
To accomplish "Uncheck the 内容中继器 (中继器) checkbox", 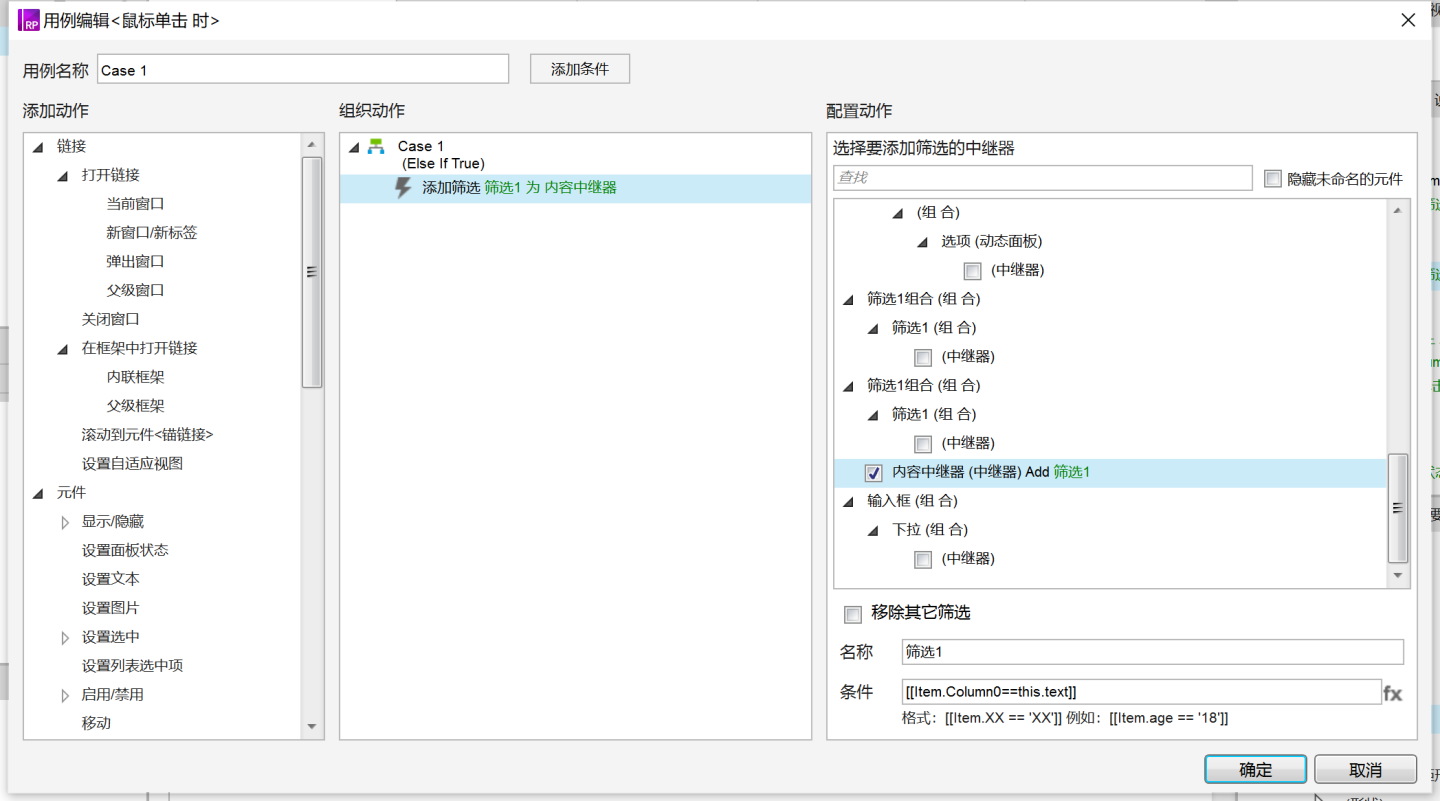I will click(x=873, y=473).
